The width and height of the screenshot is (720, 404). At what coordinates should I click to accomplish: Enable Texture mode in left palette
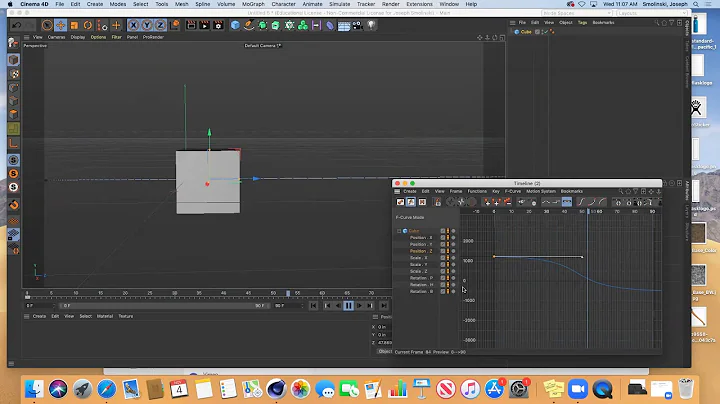click(x=13, y=73)
